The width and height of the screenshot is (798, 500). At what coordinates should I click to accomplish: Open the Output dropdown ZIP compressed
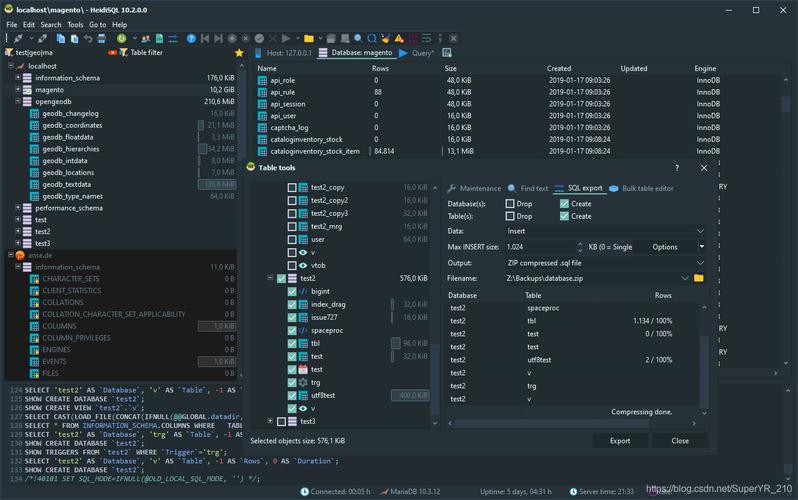pos(700,263)
